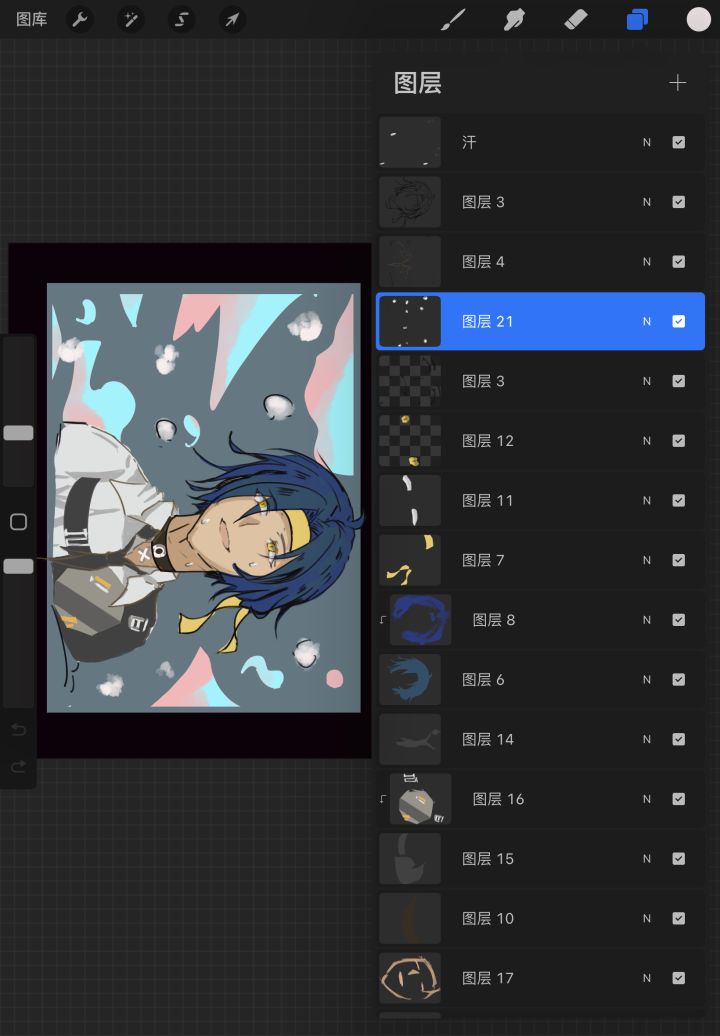The image size is (720, 1036).
Task: Open blend mode N for 图层 4
Action: point(647,262)
